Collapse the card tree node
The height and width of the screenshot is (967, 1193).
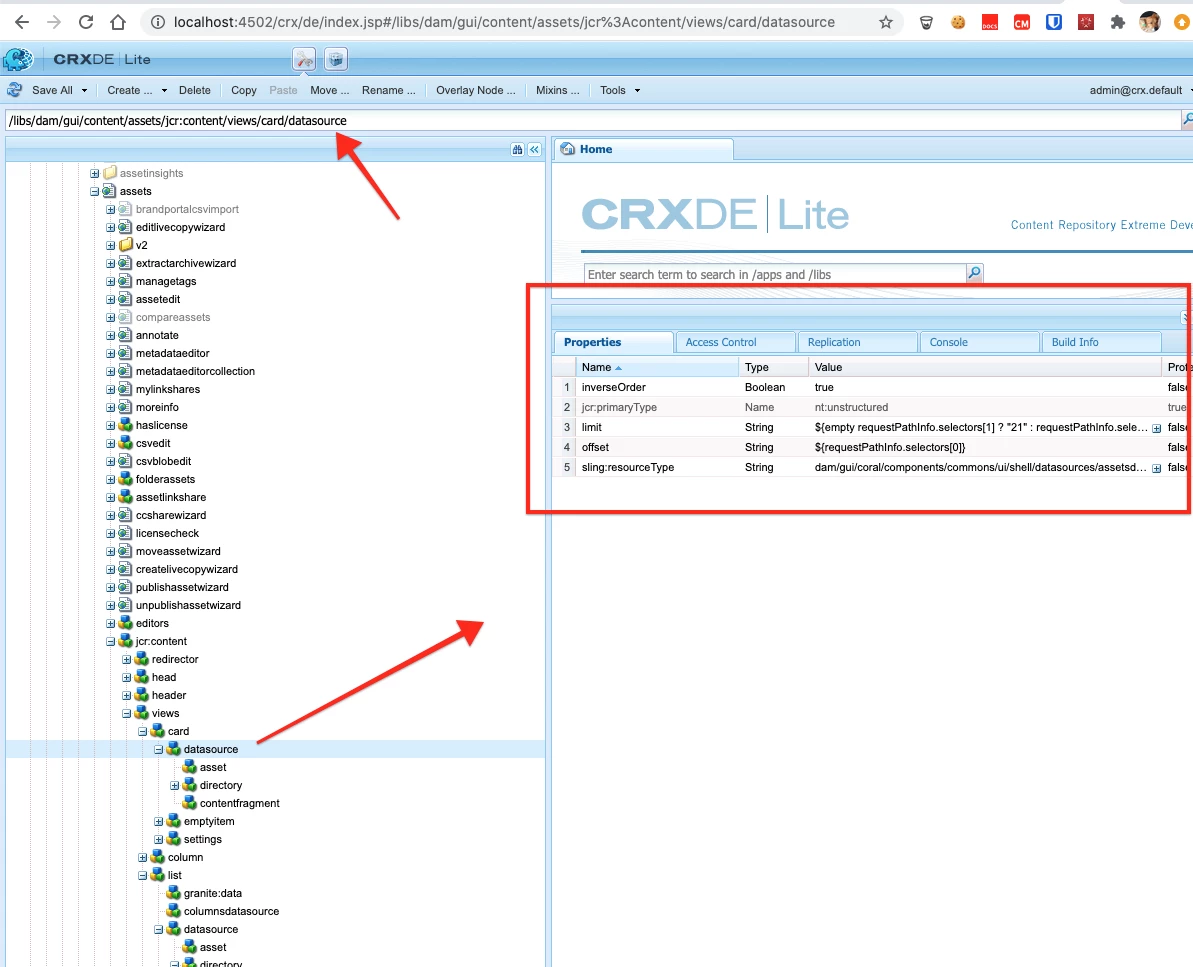pyautogui.click(x=142, y=731)
